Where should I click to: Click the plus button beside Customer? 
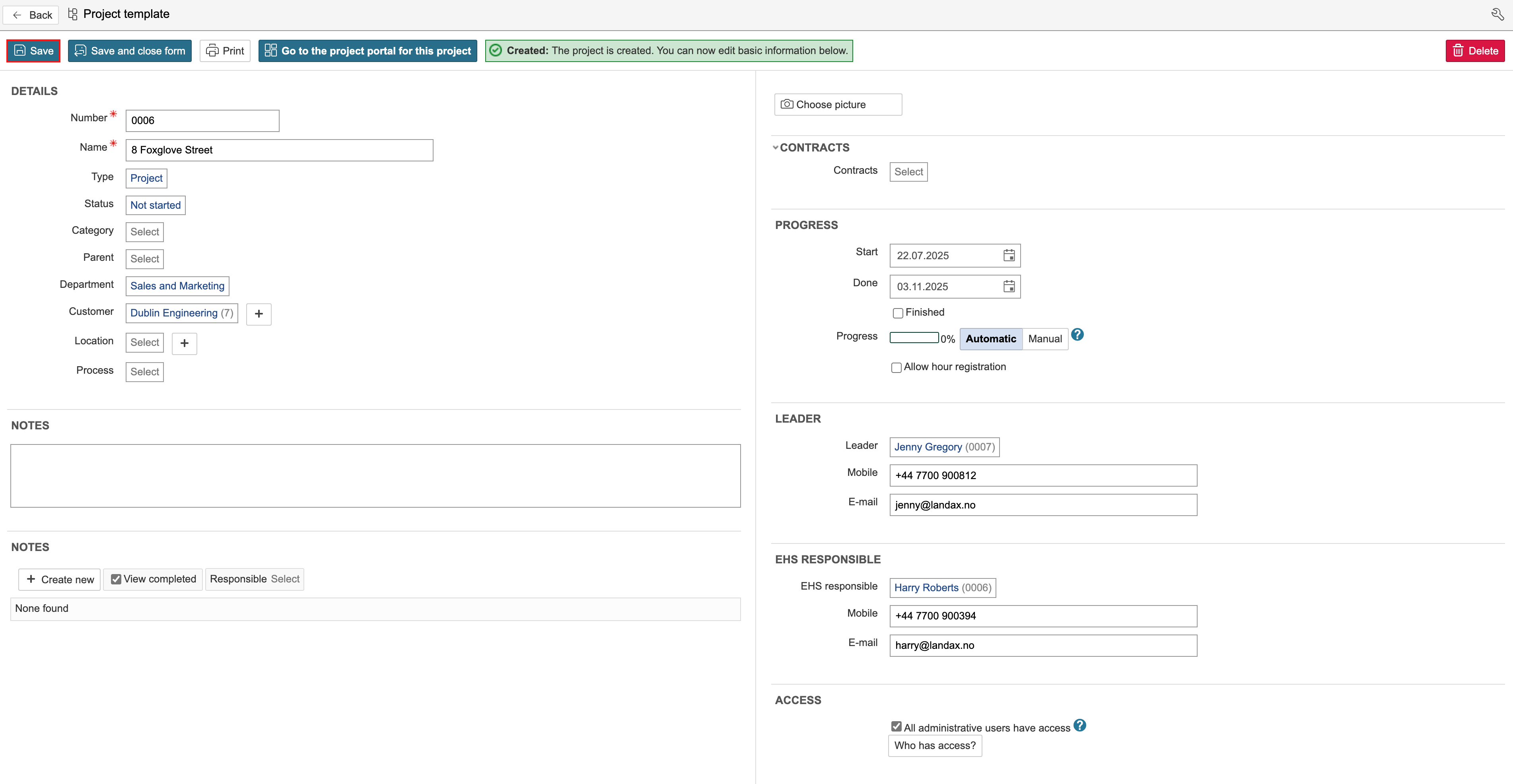click(x=259, y=314)
